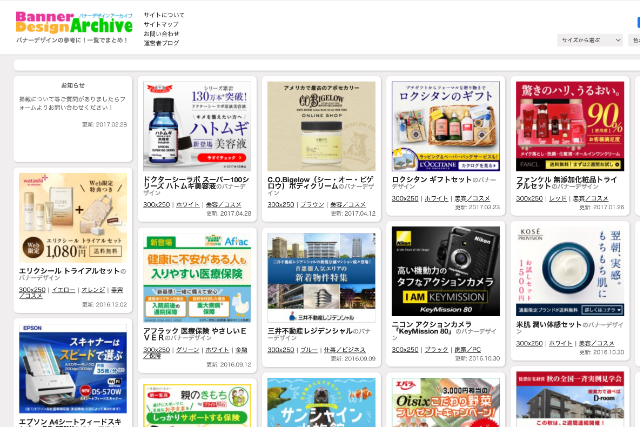Click 300x250 tag under ニコン card
Image resolution: width=640 pixels, height=427 pixels.
405,349
